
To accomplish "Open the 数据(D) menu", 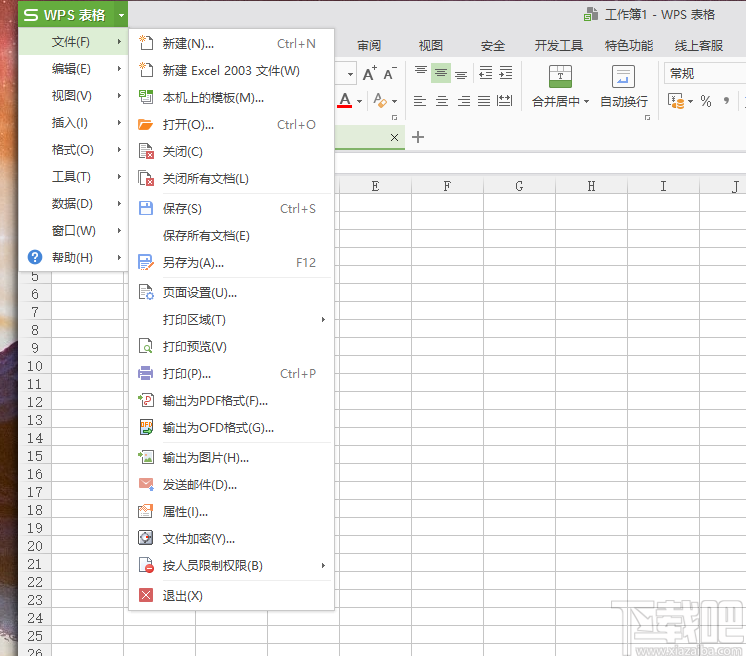I will [x=73, y=204].
